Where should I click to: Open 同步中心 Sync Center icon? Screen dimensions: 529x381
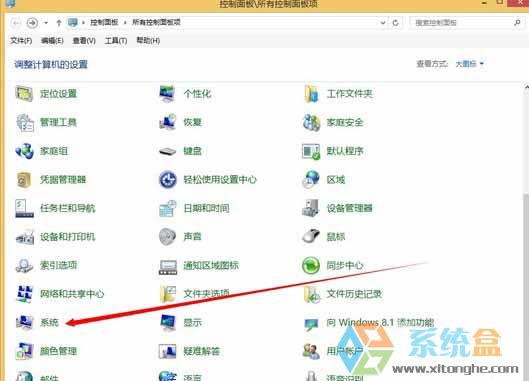(x=311, y=265)
